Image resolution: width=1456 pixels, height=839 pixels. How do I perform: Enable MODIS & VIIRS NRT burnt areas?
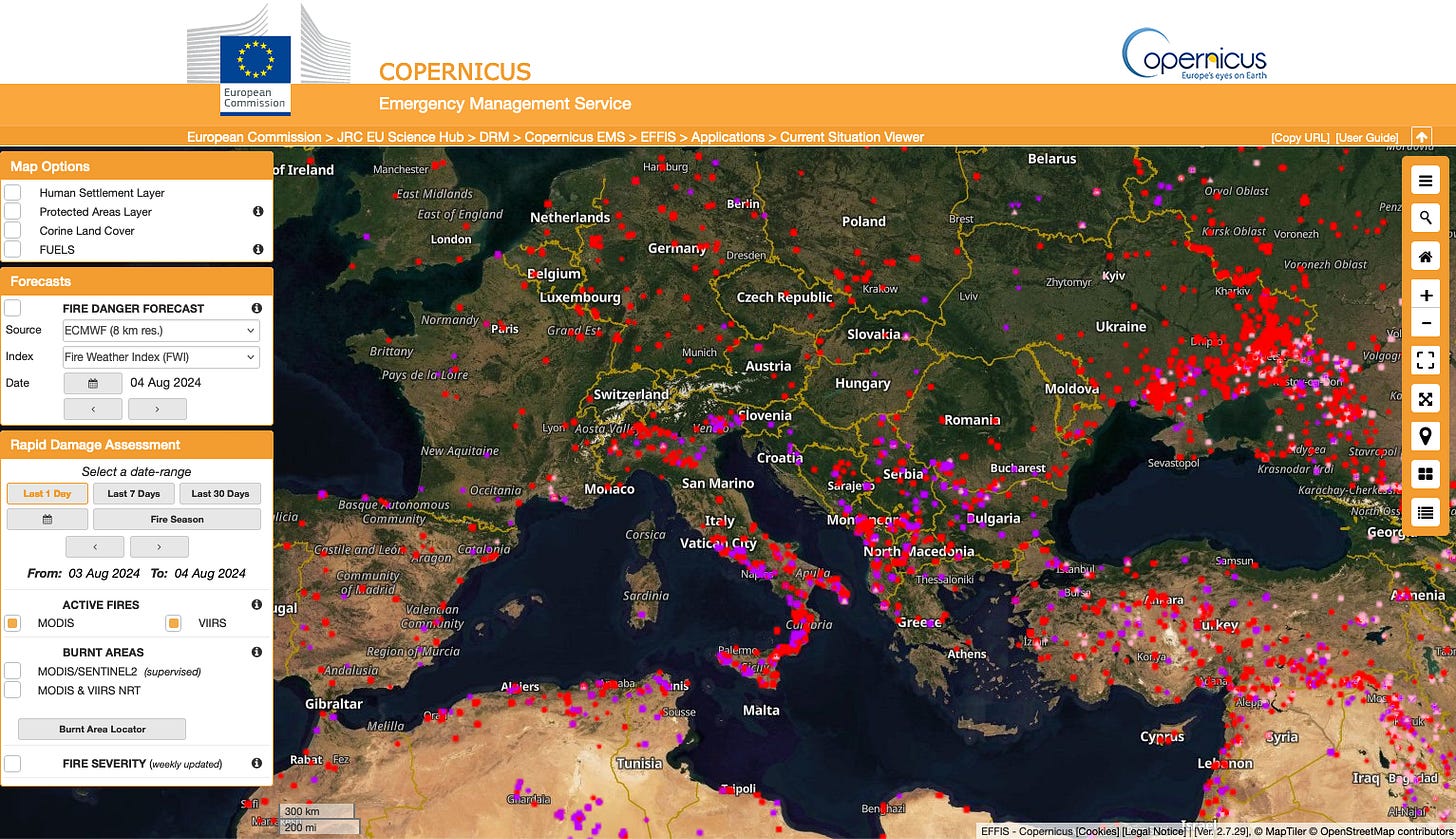coord(13,690)
